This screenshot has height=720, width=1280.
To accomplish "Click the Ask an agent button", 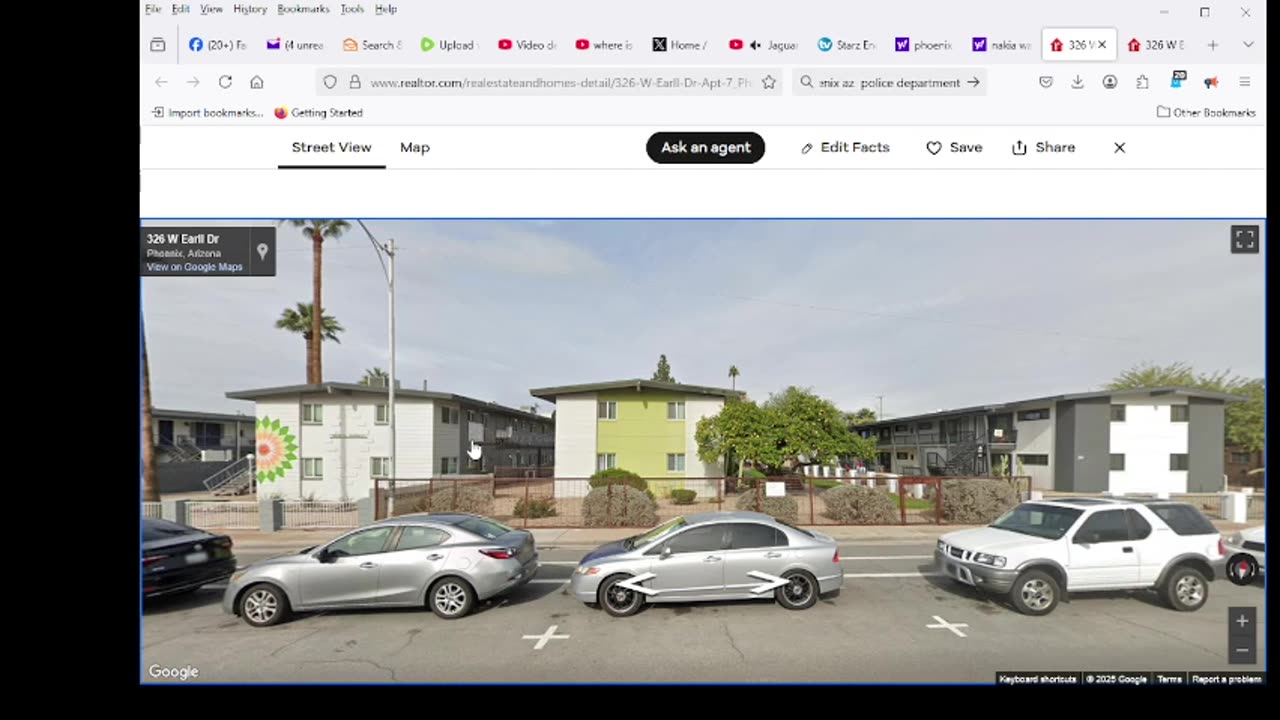I will pos(705,147).
